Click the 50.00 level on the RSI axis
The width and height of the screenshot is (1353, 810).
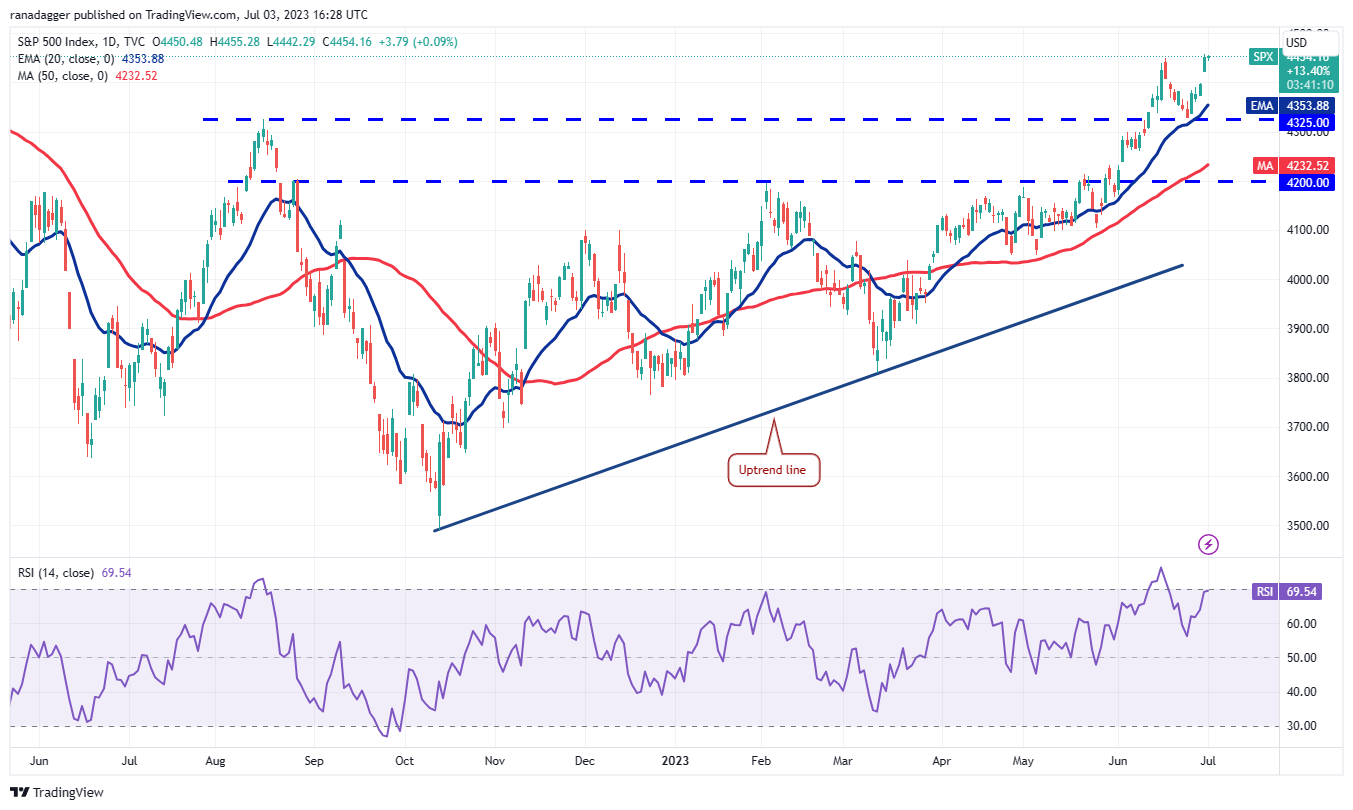click(1301, 658)
